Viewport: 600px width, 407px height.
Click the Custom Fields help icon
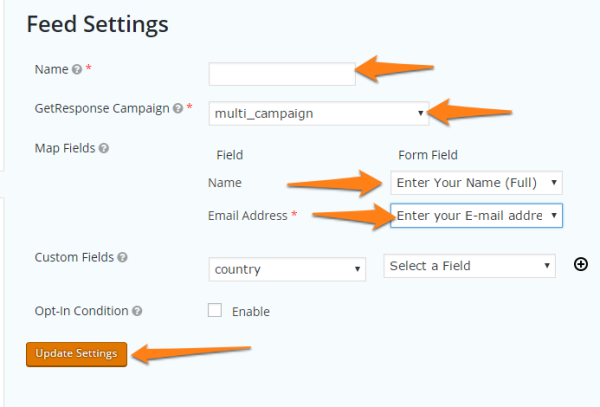[x=122, y=257]
